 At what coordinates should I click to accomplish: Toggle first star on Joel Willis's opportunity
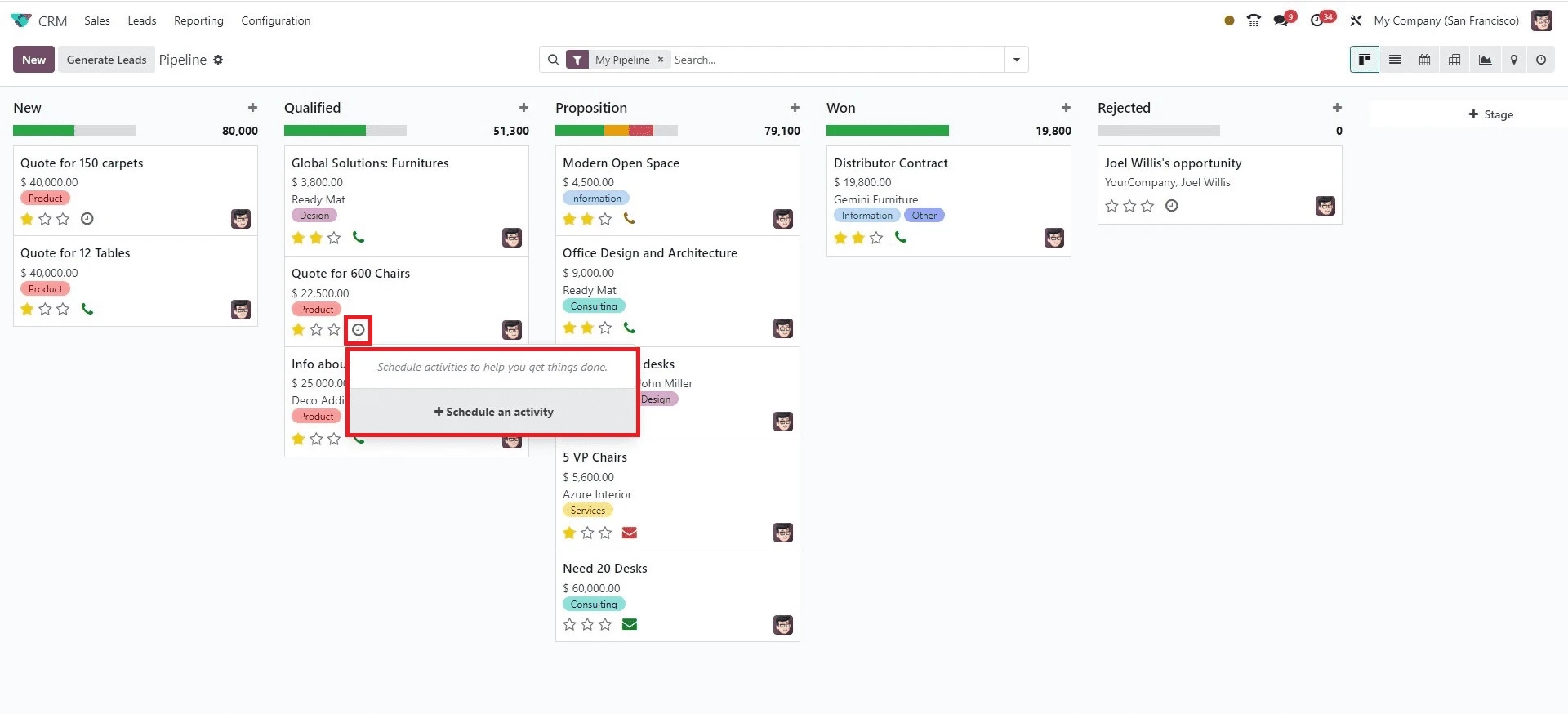1111,206
